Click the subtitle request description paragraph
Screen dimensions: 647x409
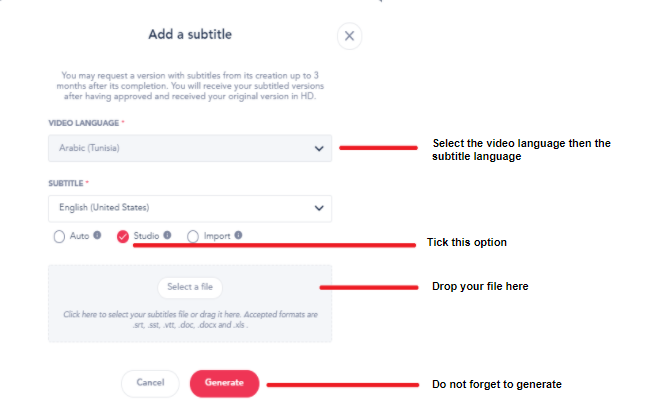pos(190,87)
